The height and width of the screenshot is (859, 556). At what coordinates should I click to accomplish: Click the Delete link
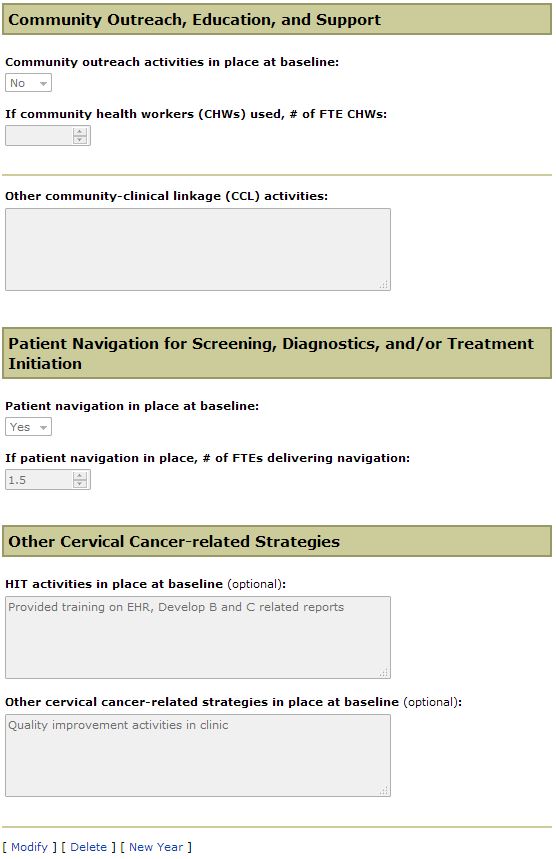[x=89, y=847]
